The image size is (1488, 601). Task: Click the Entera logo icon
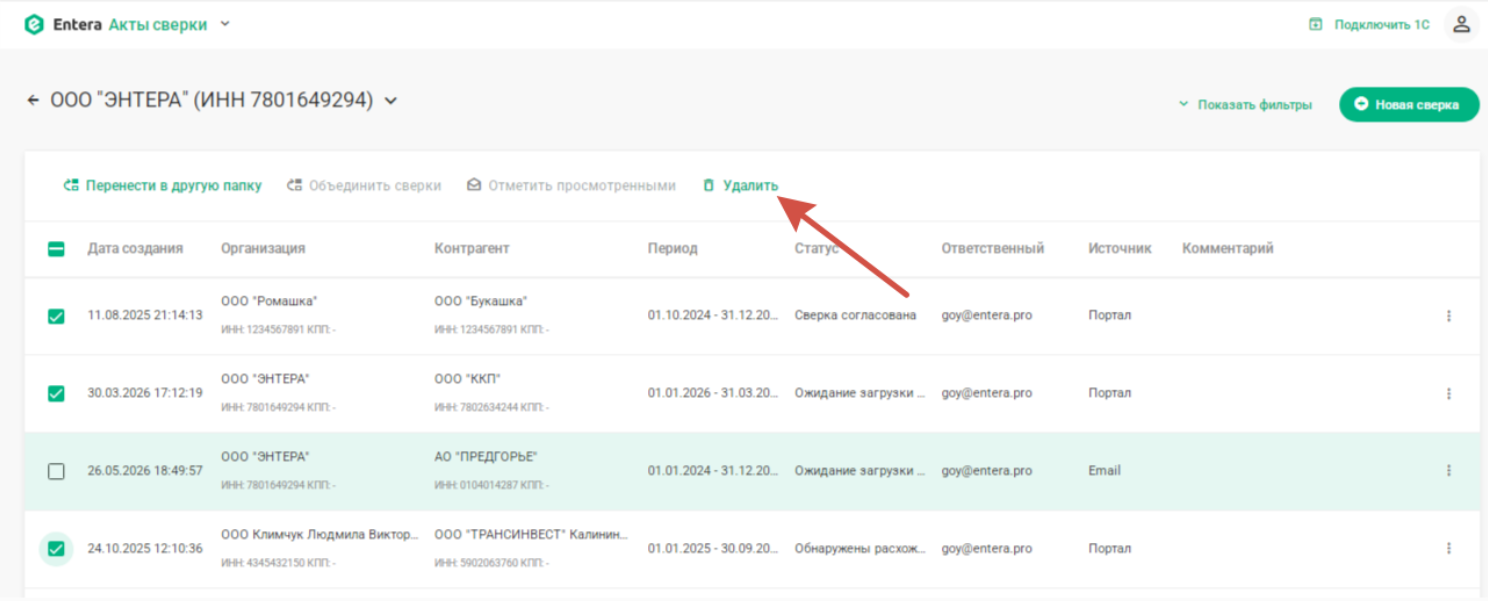[x=34, y=25]
